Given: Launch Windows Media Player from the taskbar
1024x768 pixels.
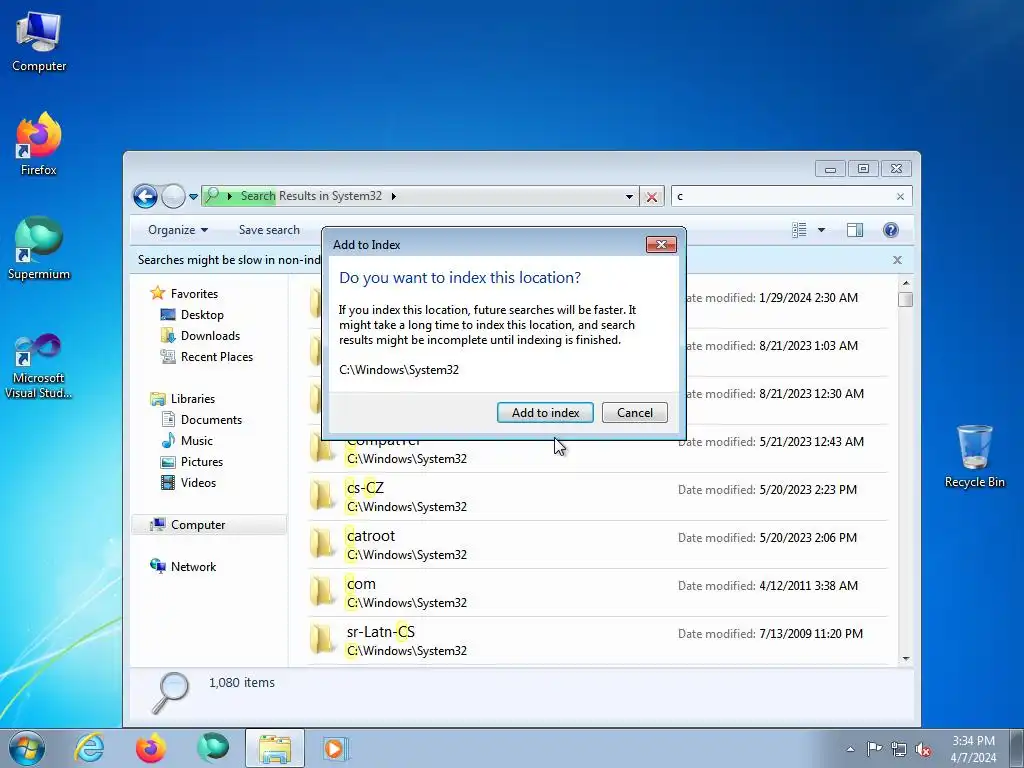Looking at the screenshot, I should coord(336,748).
